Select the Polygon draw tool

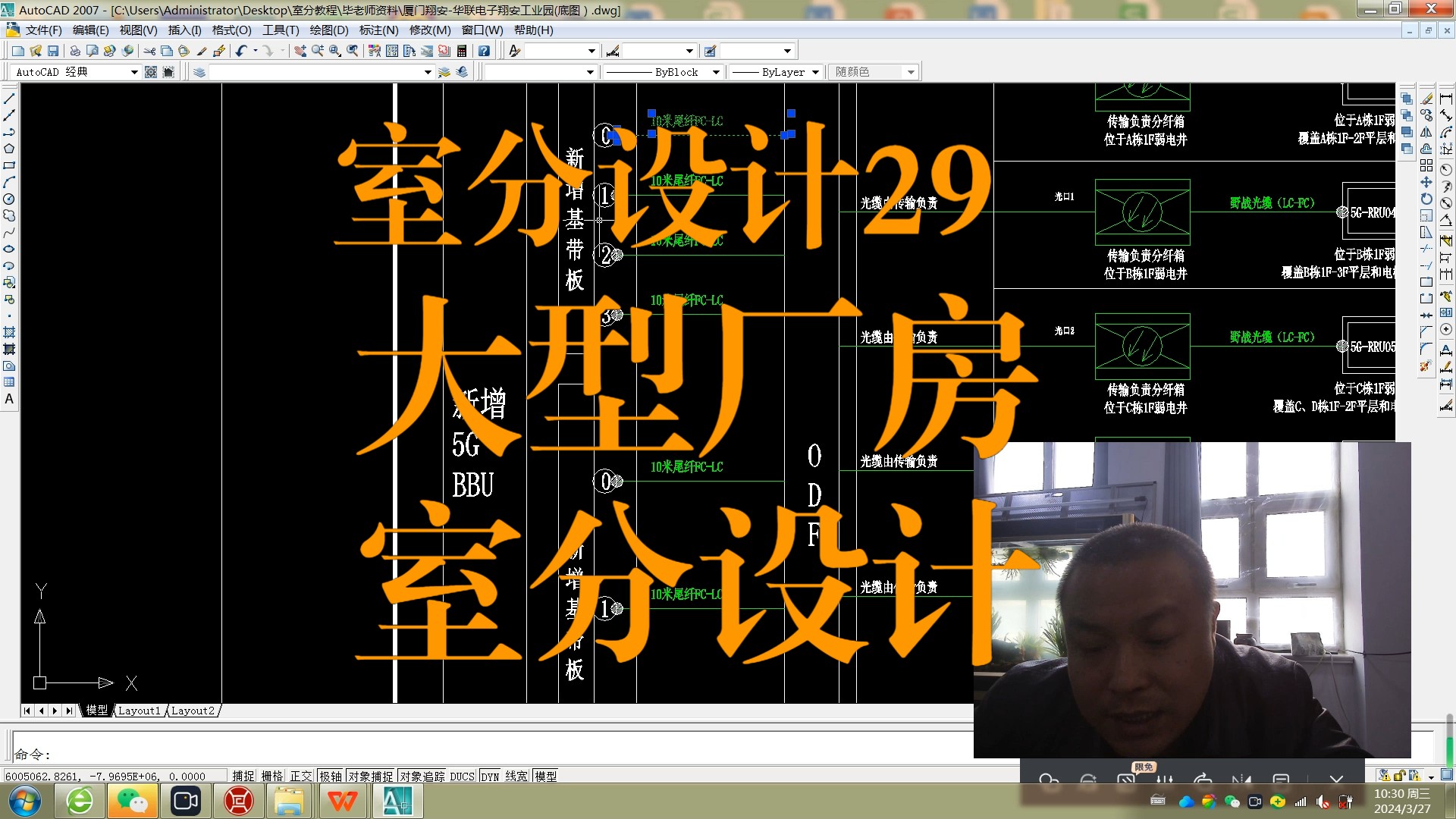pos(9,149)
